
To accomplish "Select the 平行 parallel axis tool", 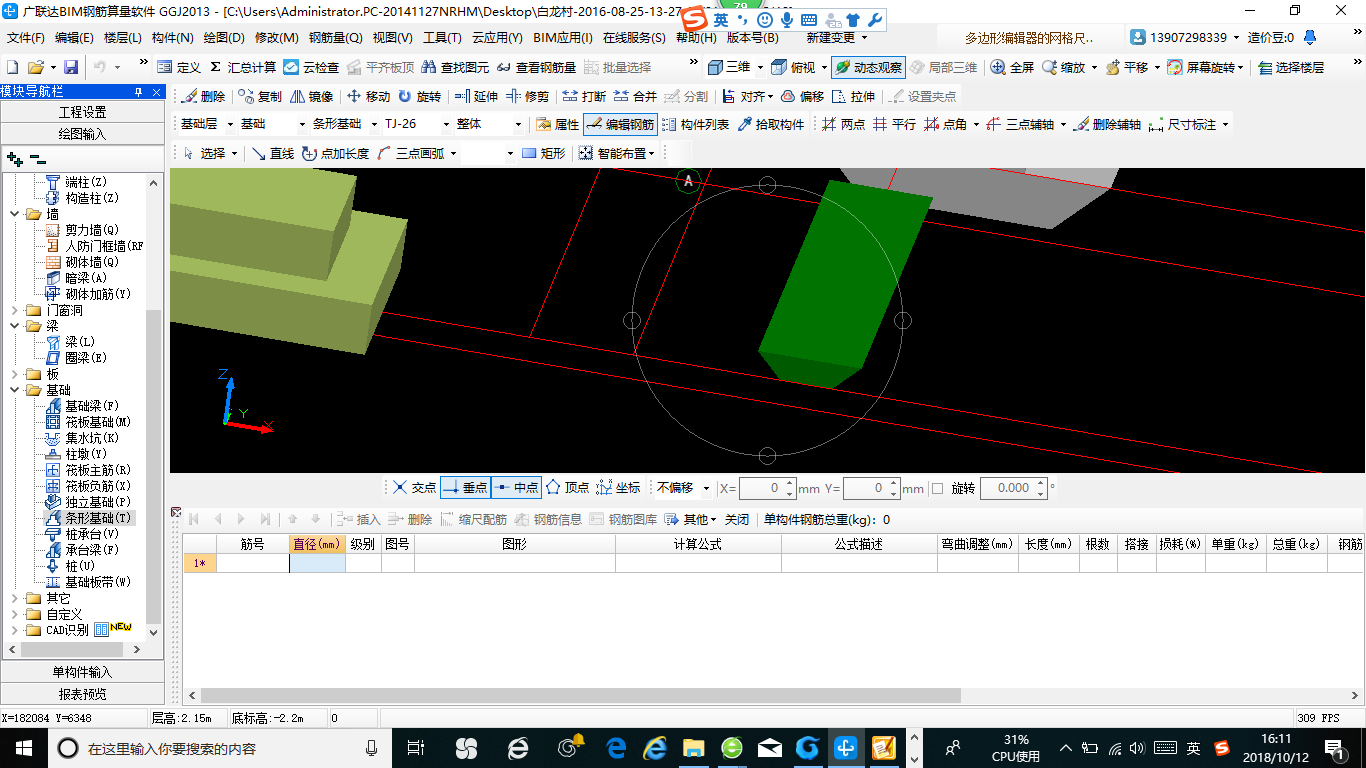I will point(894,125).
